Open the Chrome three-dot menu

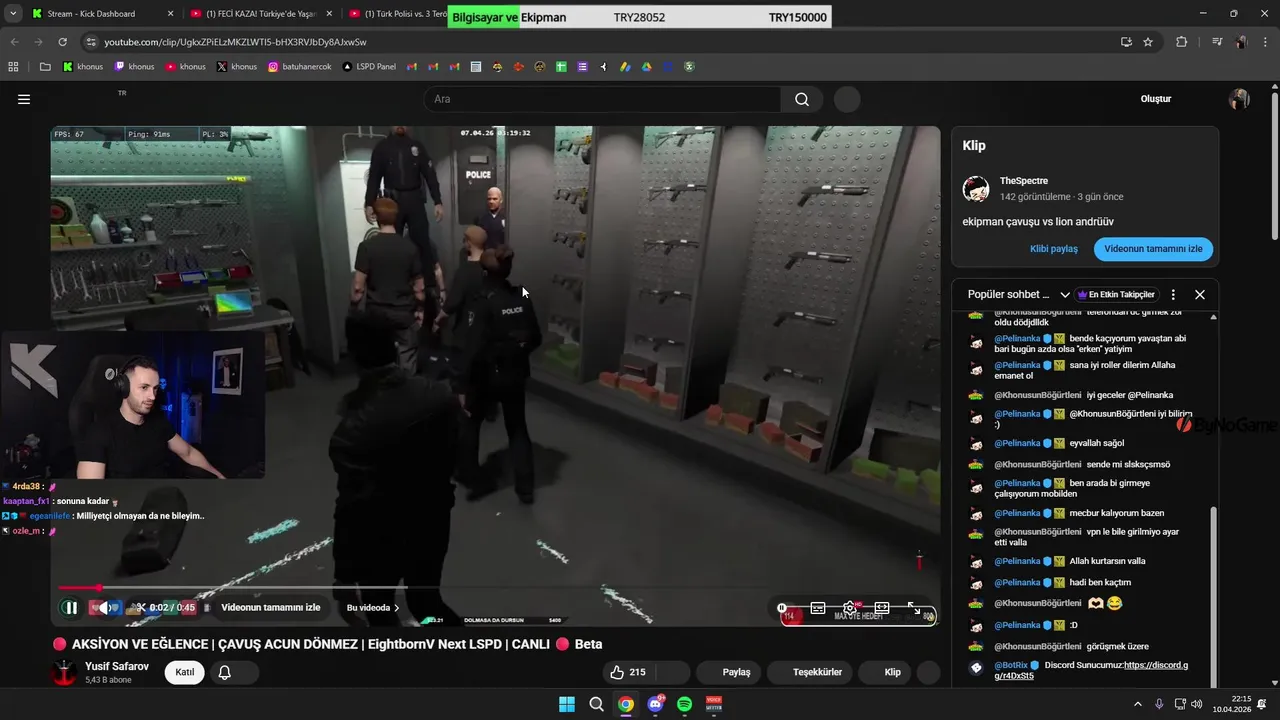point(1266,42)
